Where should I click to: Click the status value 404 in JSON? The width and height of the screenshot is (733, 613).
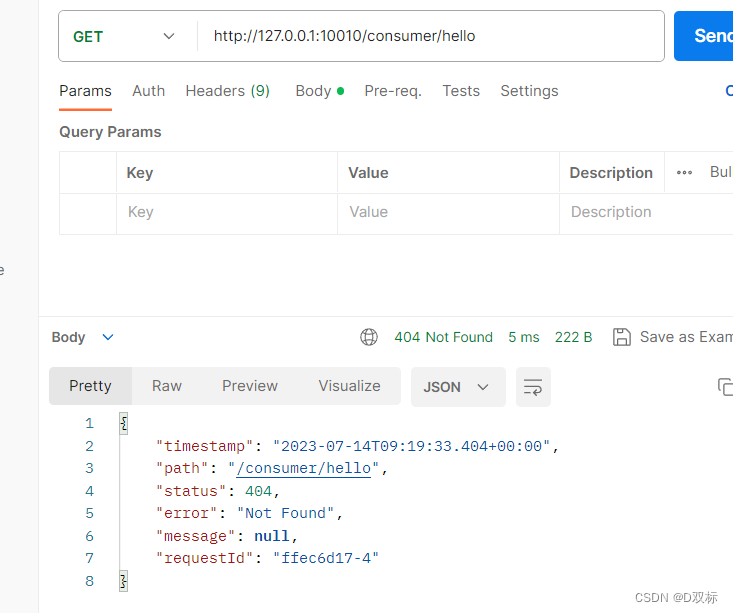pos(259,491)
